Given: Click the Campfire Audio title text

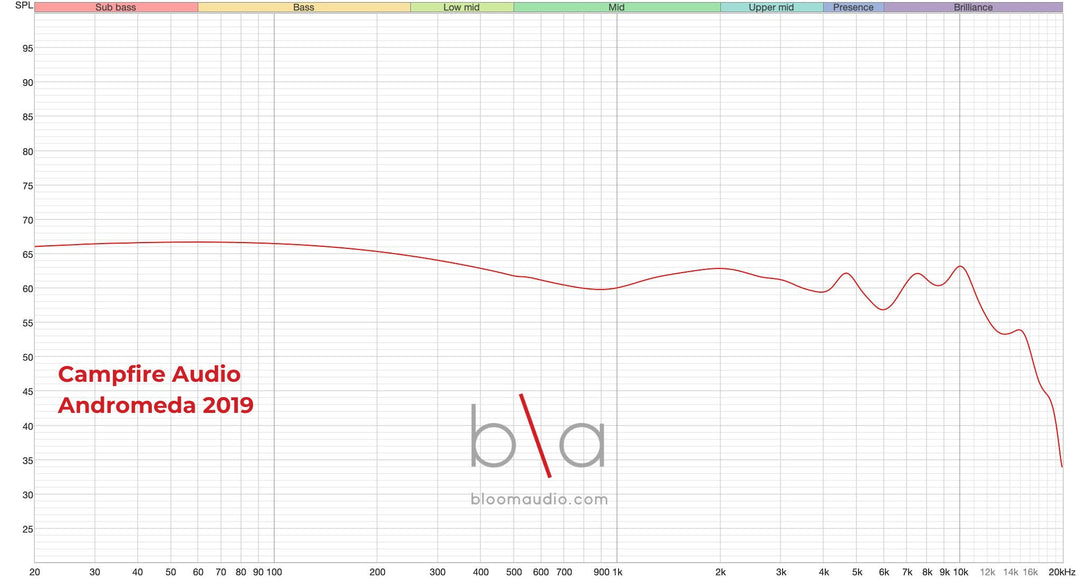Looking at the screenshot, I should 149,374.
